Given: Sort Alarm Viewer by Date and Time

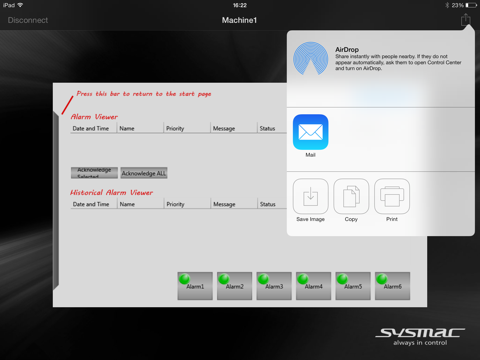Looking at the screenshot, I should [x=93, y=128].
